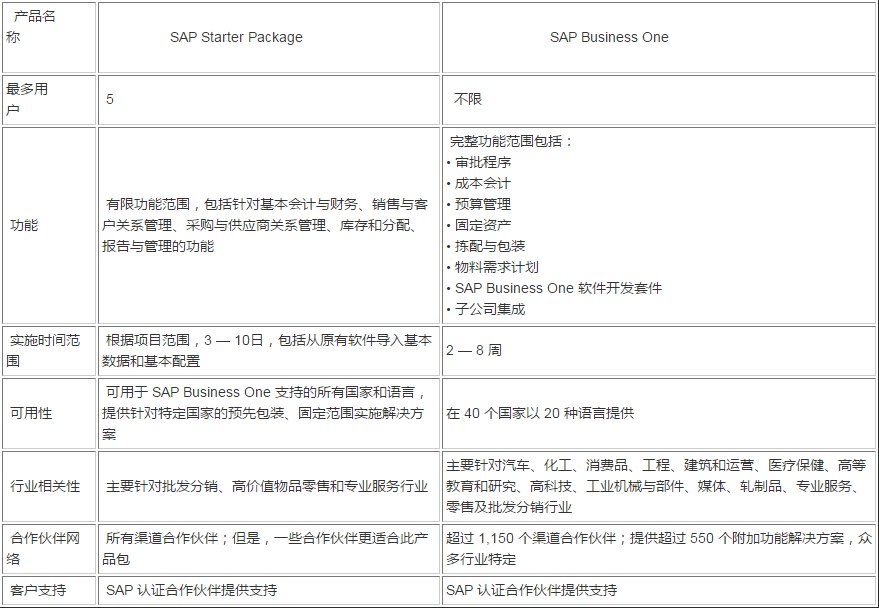
Task: Click the 物料需求计划 bullet item
Action: click(493, 267)
